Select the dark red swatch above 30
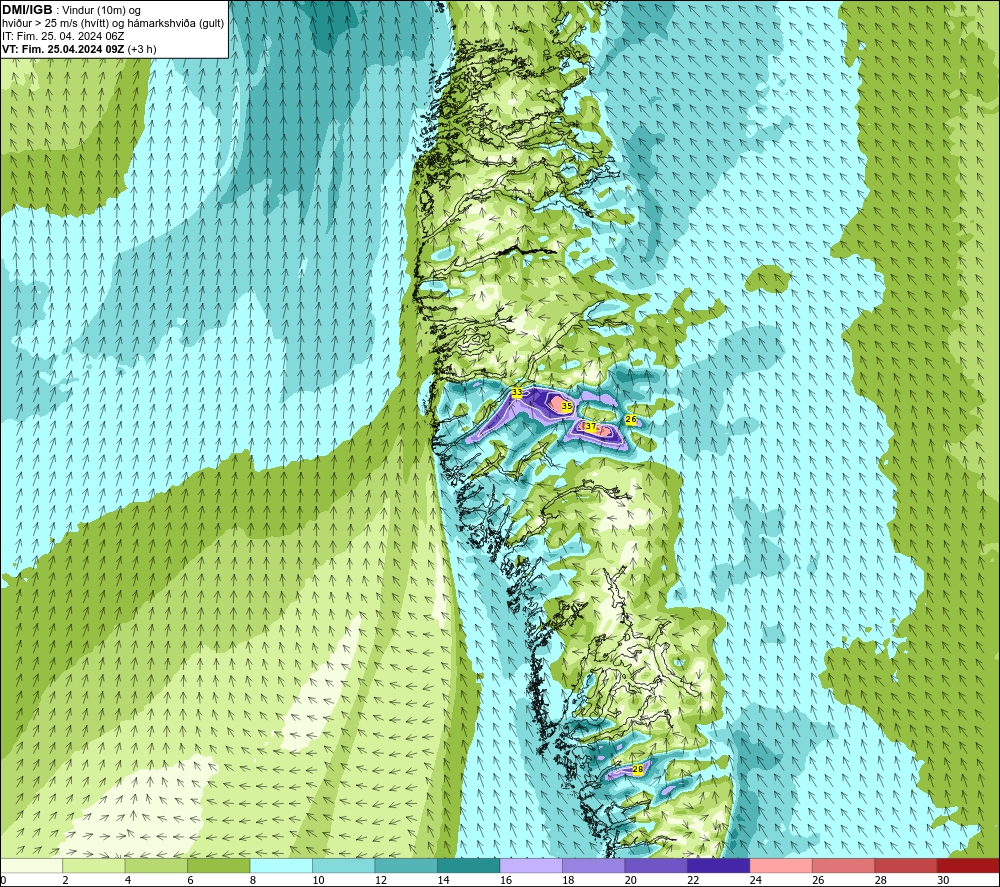1000x887 pixels. 967,865
